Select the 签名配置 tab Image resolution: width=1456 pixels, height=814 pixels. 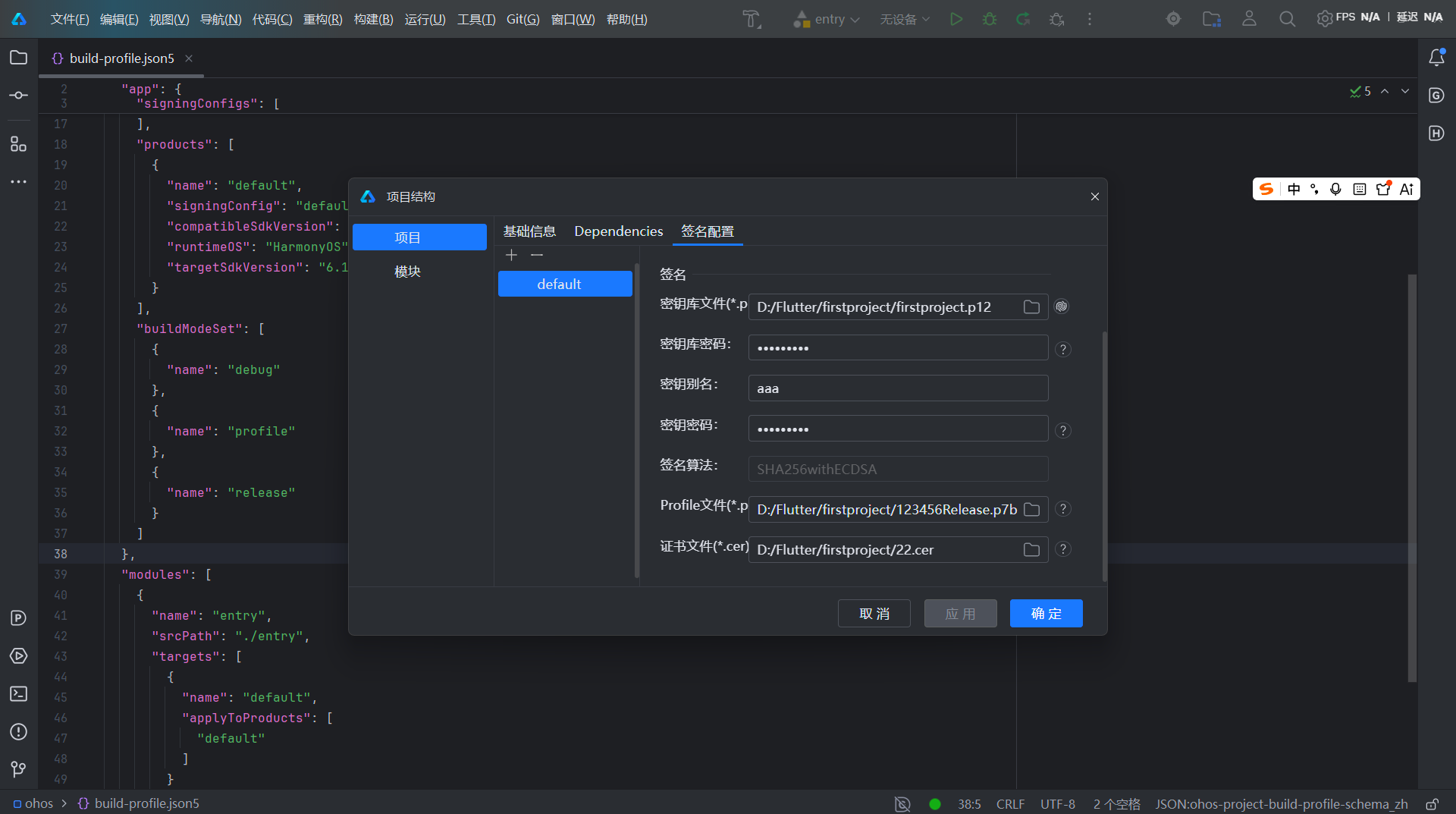[x=708, y=231]
